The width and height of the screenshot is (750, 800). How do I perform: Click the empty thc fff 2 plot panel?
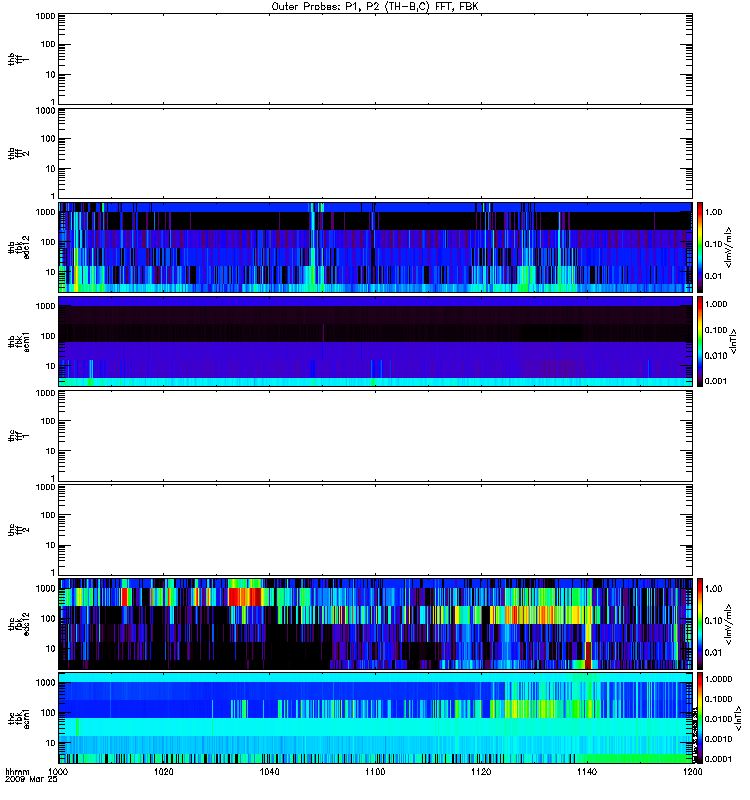tap(375, 530)
